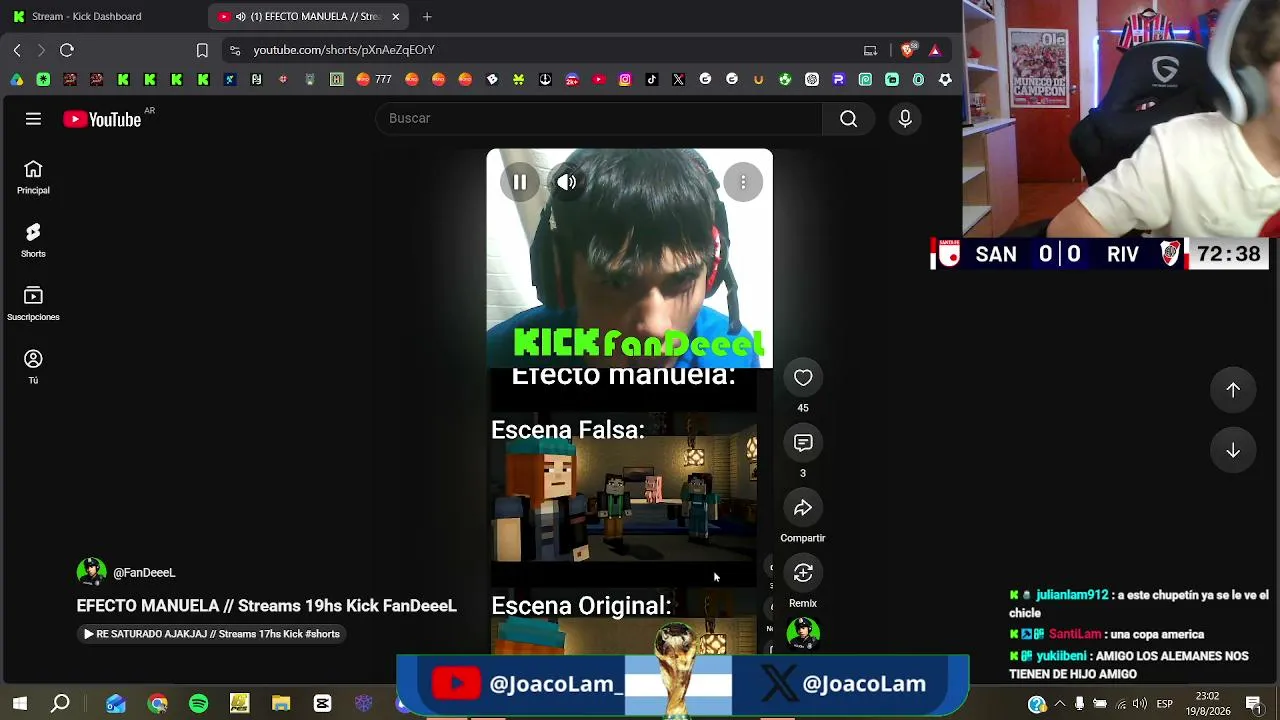The image size is (1280, 720).
Task: Go to the YouTube home logo
Action: 102,119
